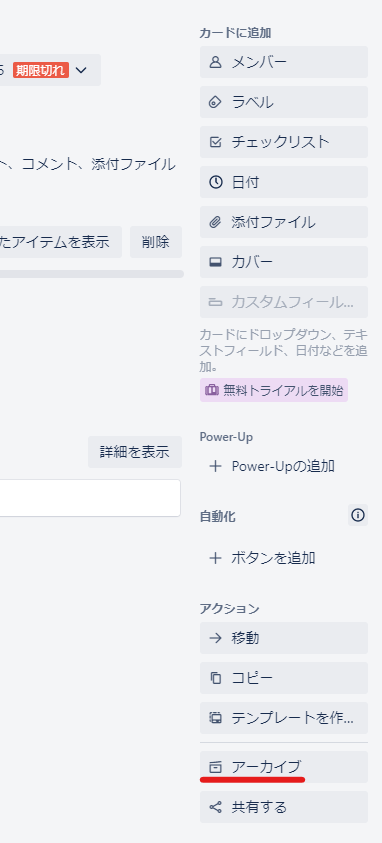Click the Members person icon
Image resolution: width=382 pixels, height=843 pixels.
click(x=215, y=62)
